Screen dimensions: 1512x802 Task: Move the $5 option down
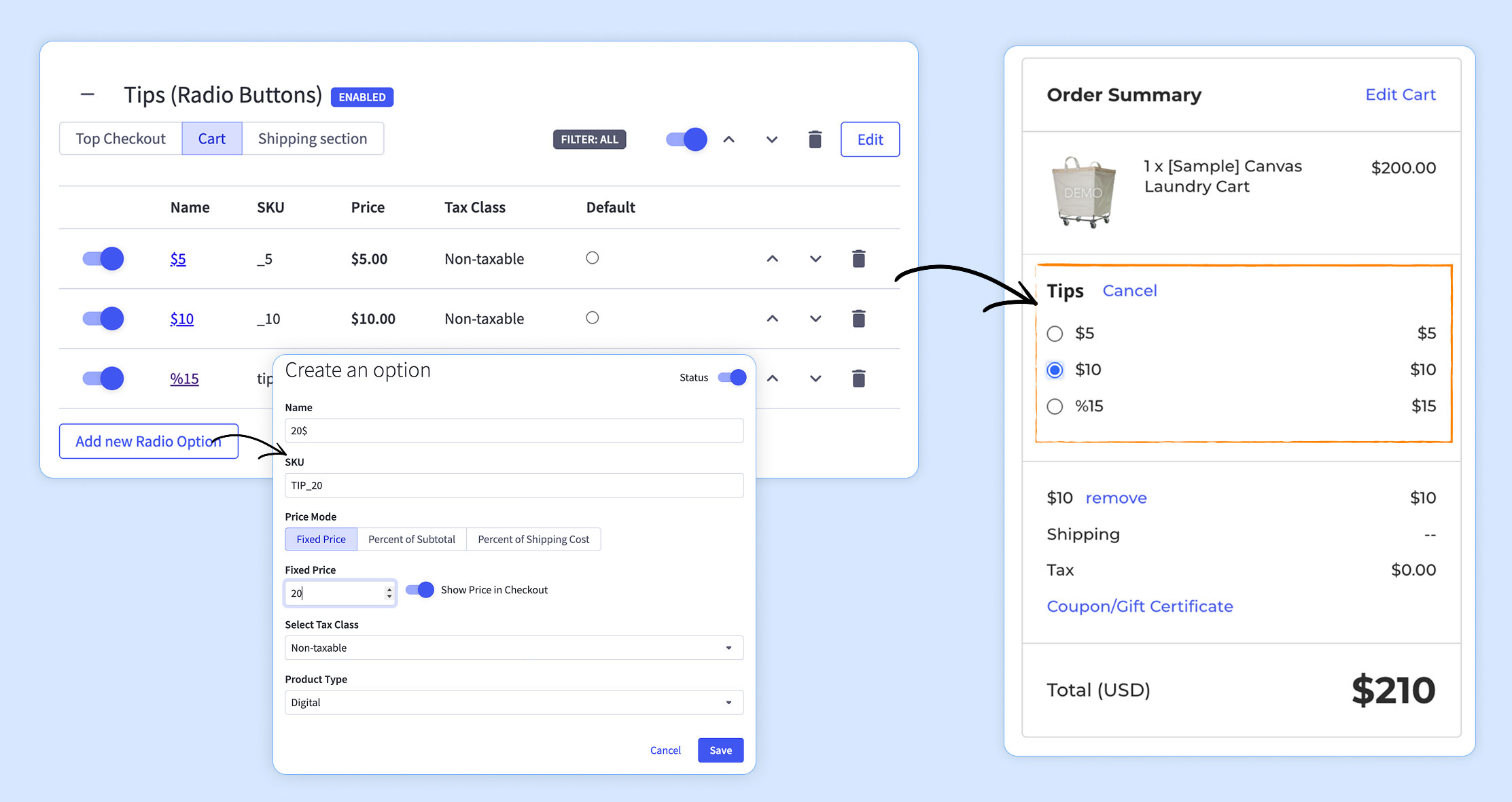815,259
